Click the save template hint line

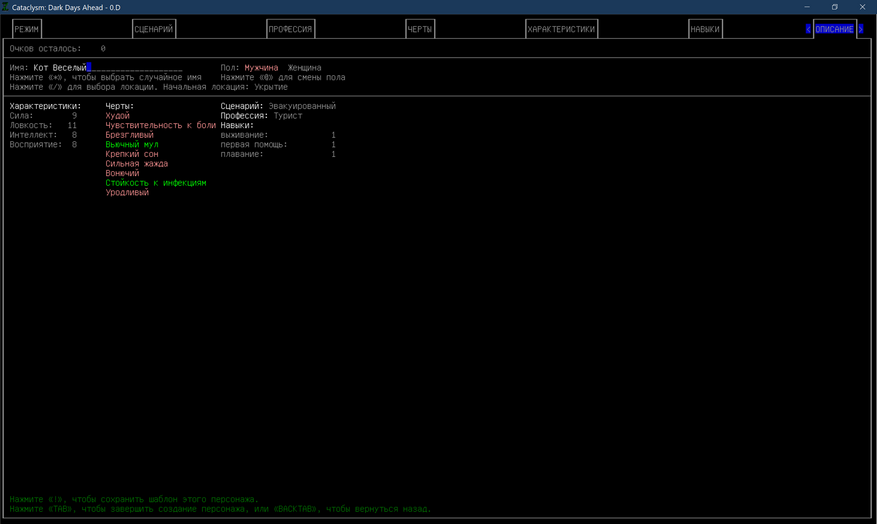[134, 499]
